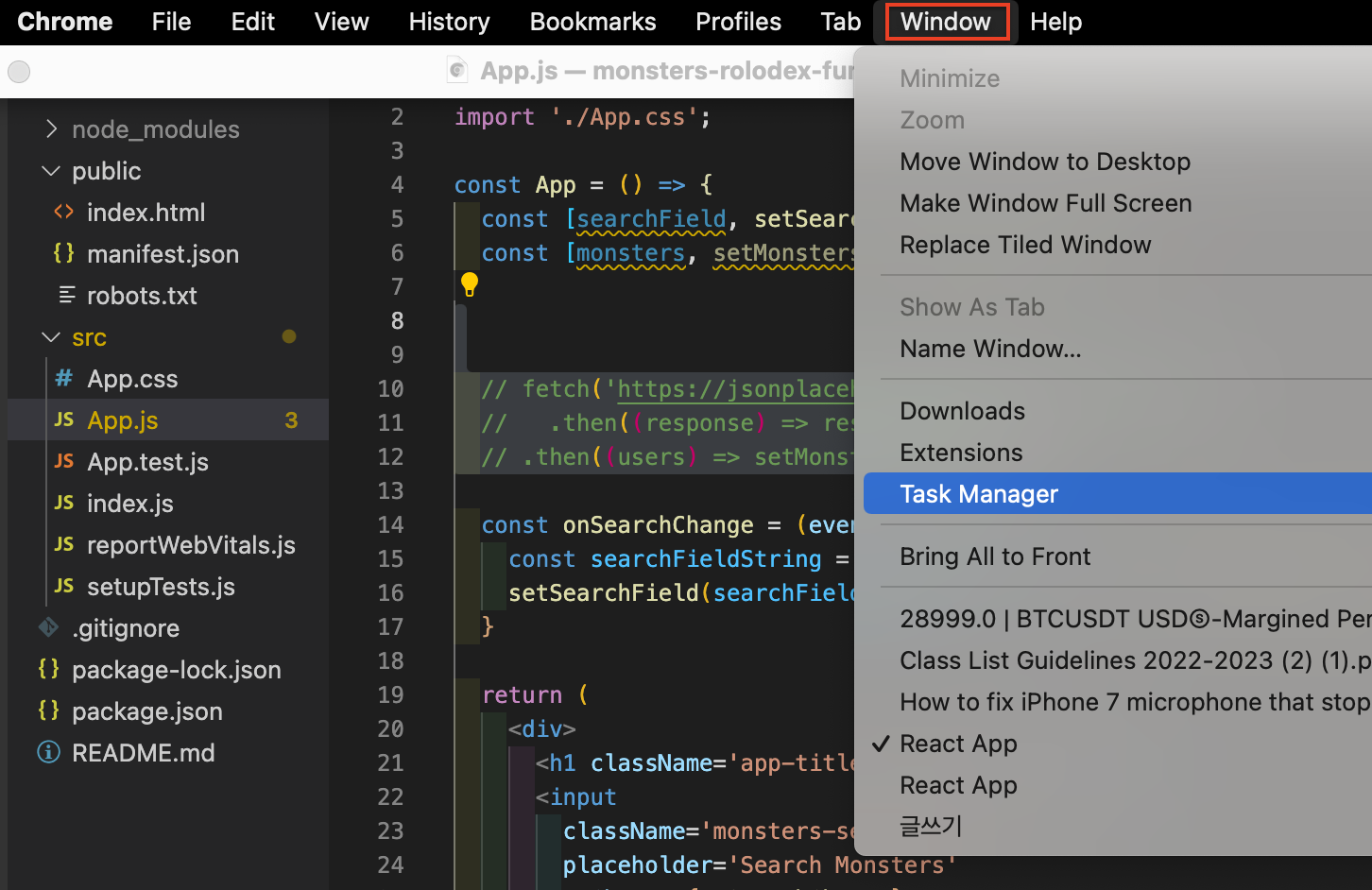The image size is (1372, 890).
Task: Select Make Window Full Screen
Action: point(1045,203)
